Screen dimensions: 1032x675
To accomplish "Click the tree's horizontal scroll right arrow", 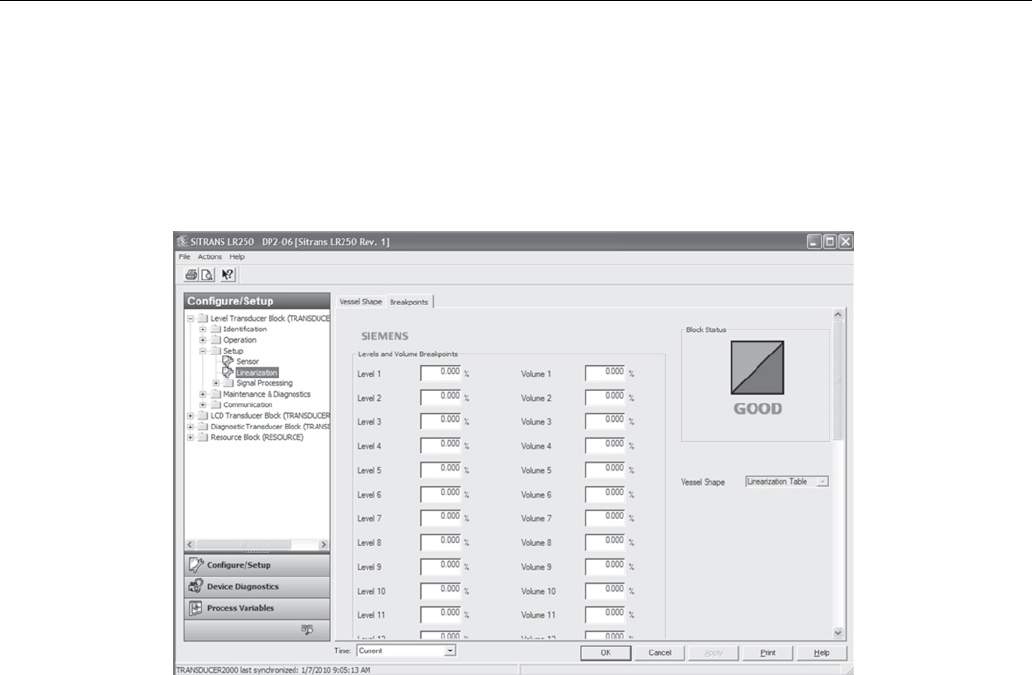I will point(323,544).
